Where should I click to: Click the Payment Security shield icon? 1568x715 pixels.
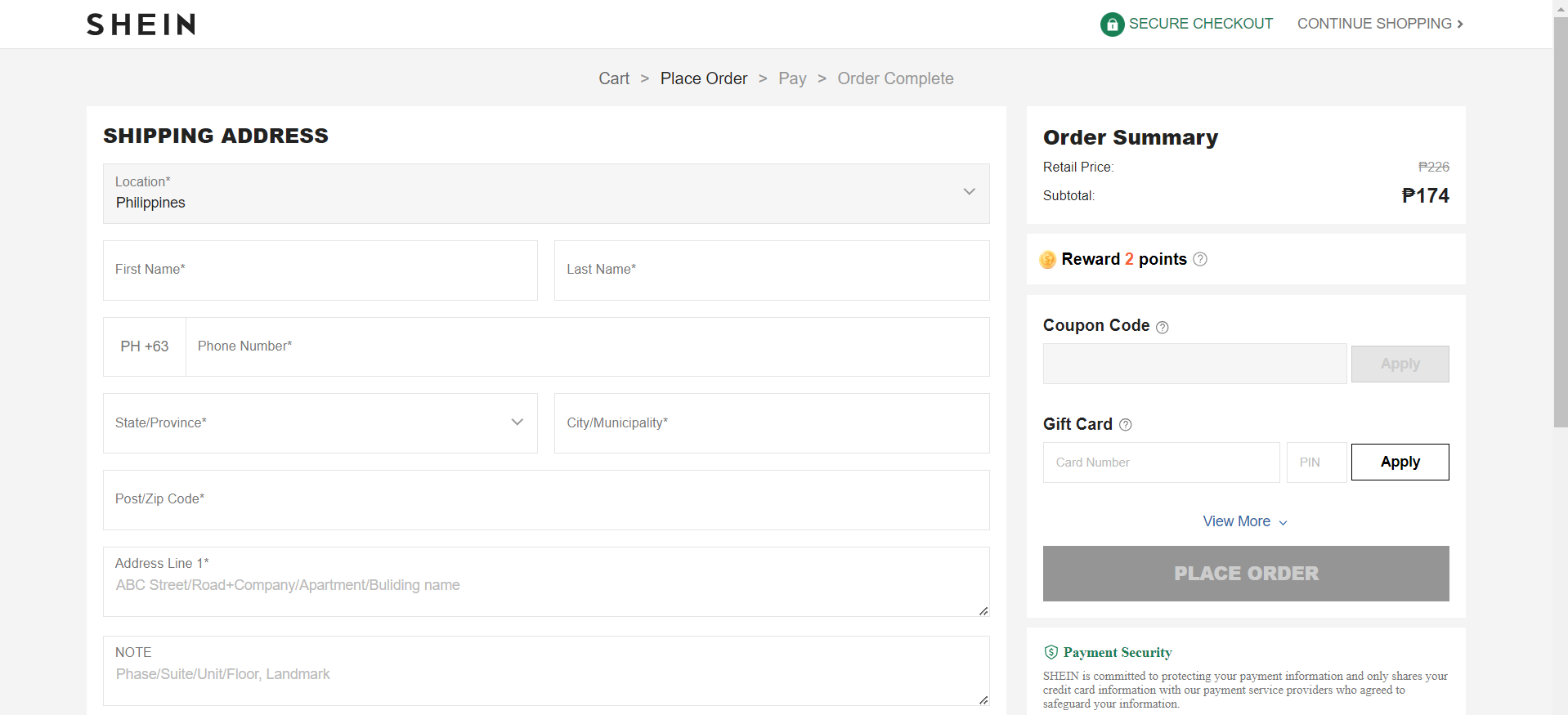tap(1051, 652)
